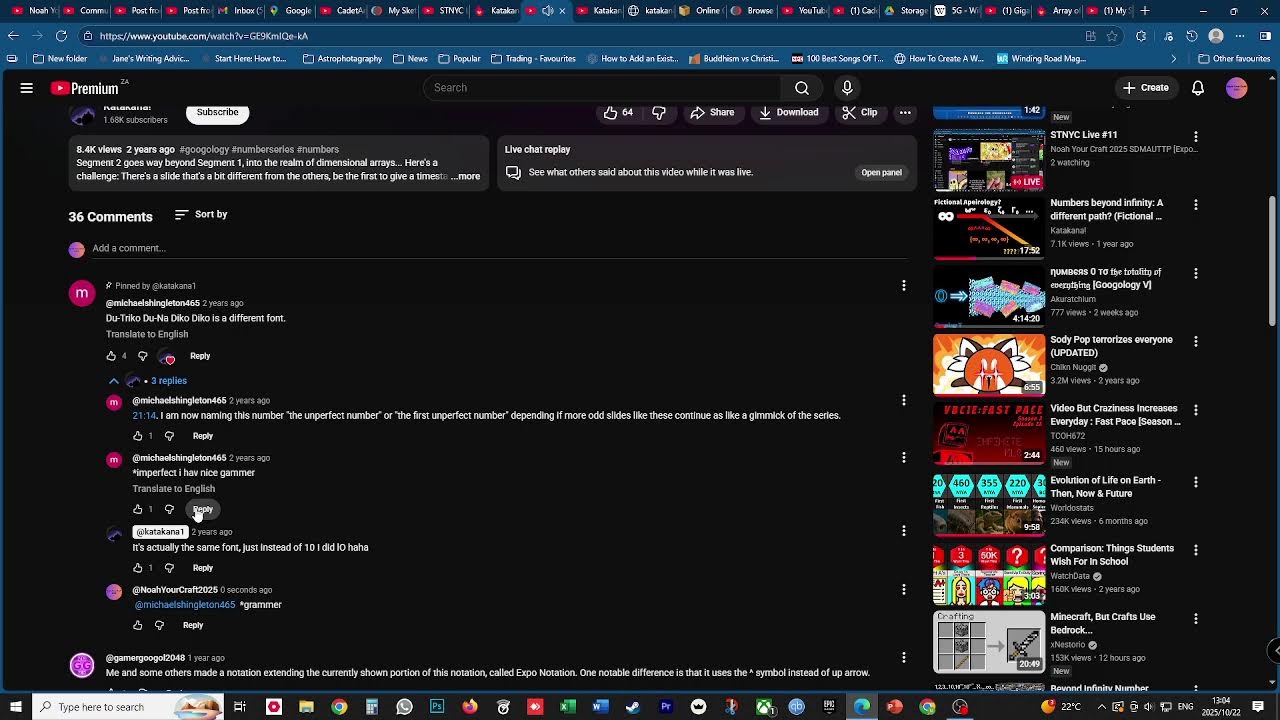The image size is (1280, 720).
Task: Share this video
Action: tap(712, 113)
